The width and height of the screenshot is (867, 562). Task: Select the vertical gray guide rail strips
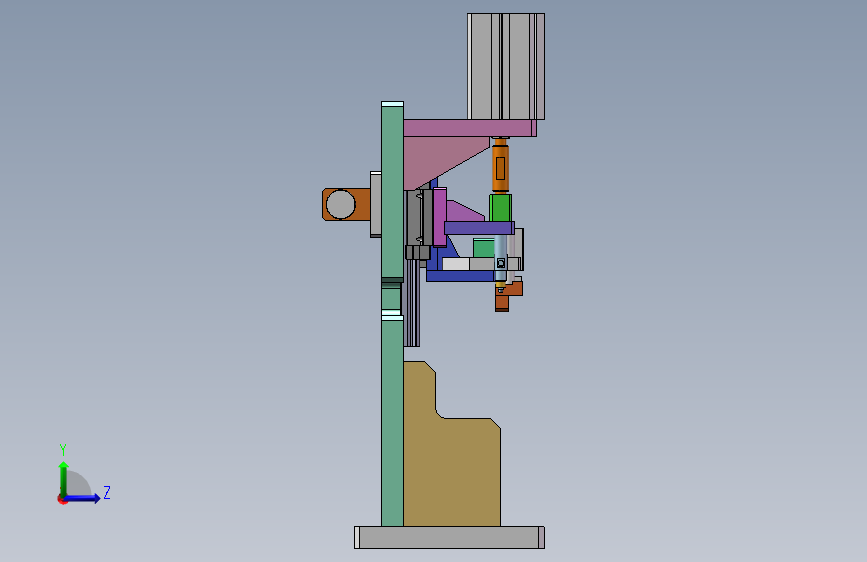[x=412, y=303]
